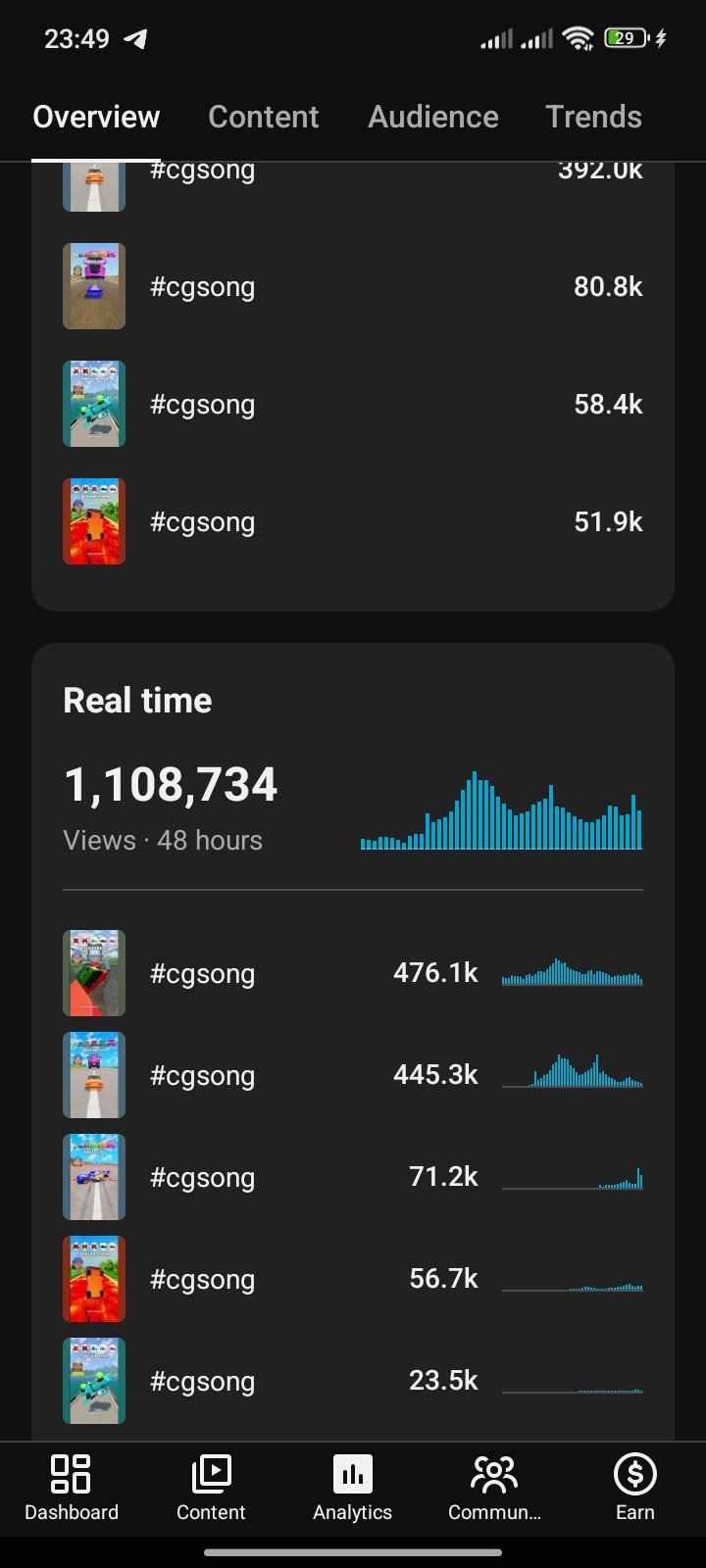Select the video row showing 71.2k views
This screenshot has height=1568, width=706.
coord(353,1177)
